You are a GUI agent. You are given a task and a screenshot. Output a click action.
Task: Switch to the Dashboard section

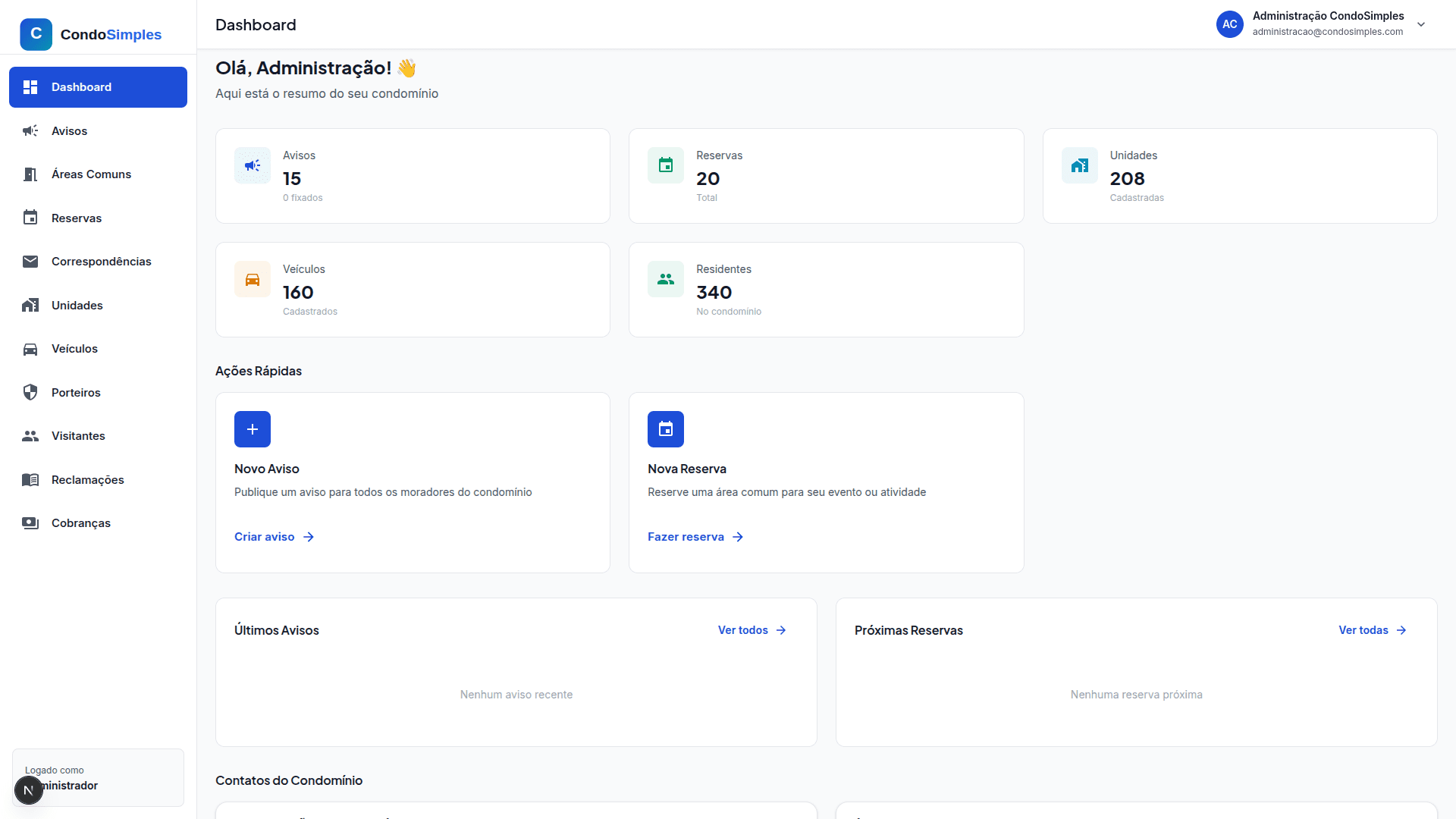[80, 86]
